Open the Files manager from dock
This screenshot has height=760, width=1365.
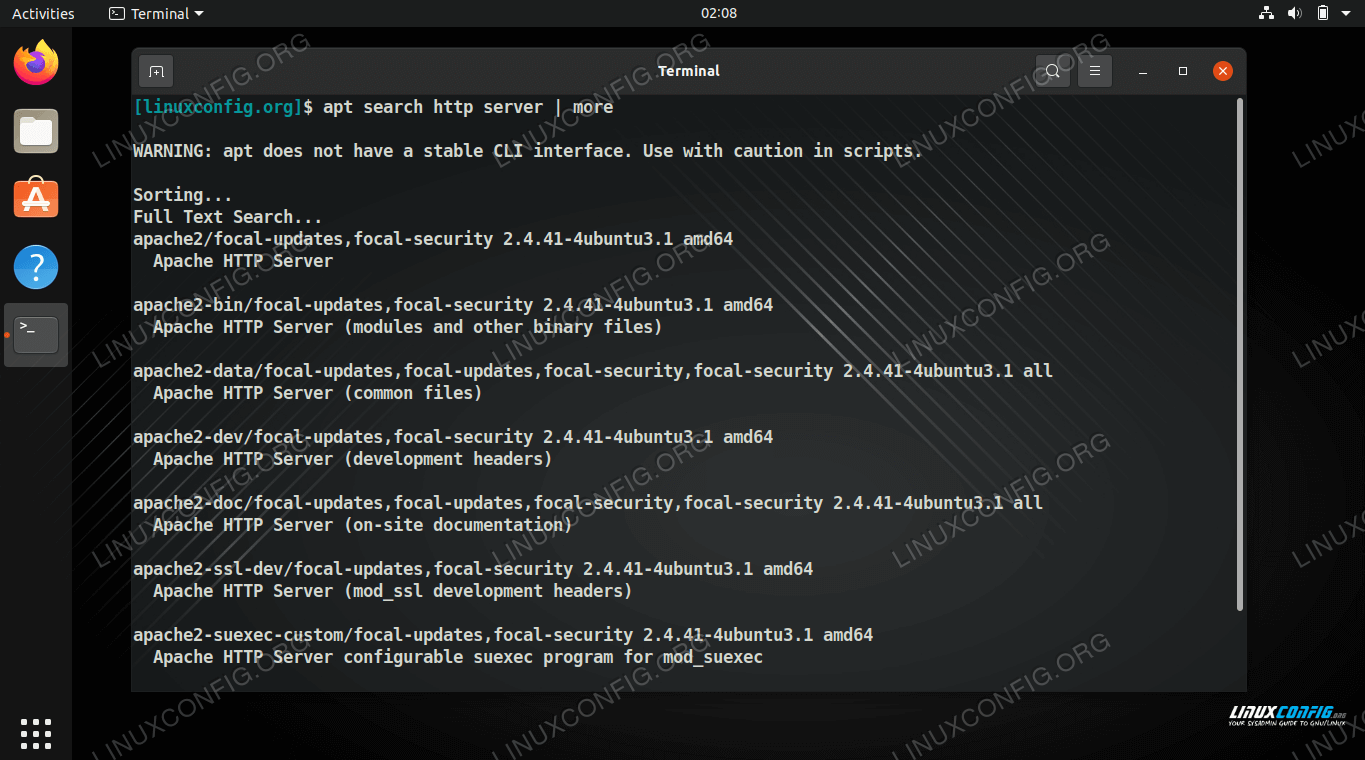[x=36, y=131]
